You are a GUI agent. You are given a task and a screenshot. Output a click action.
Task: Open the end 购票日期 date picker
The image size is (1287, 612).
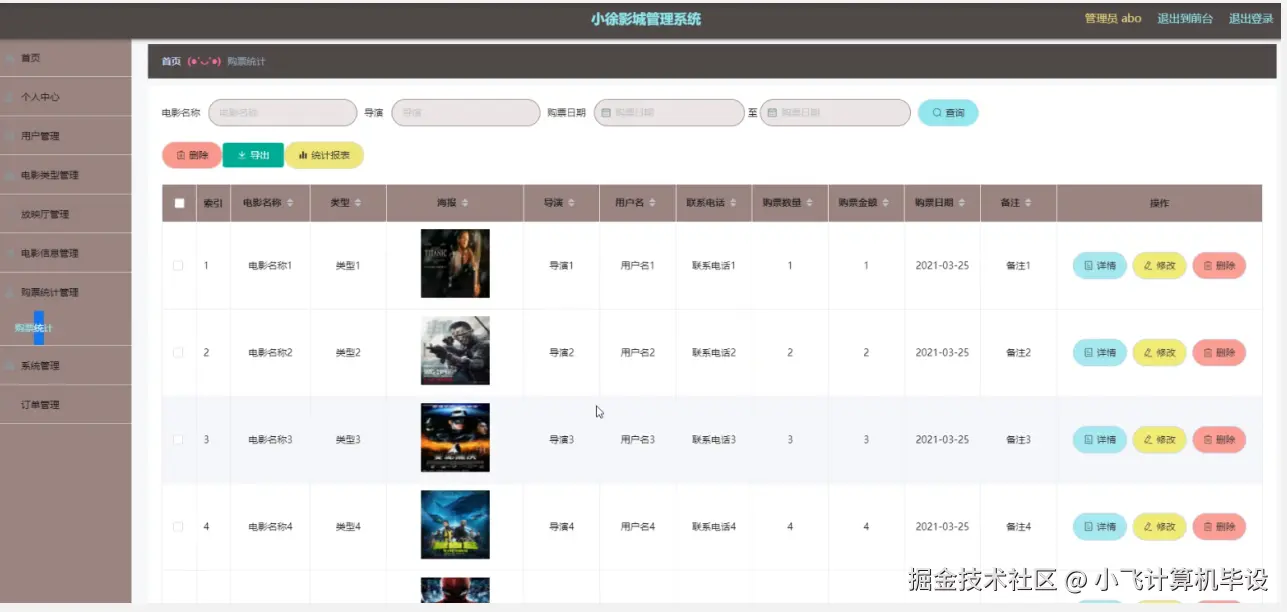[x=835, y=113]
